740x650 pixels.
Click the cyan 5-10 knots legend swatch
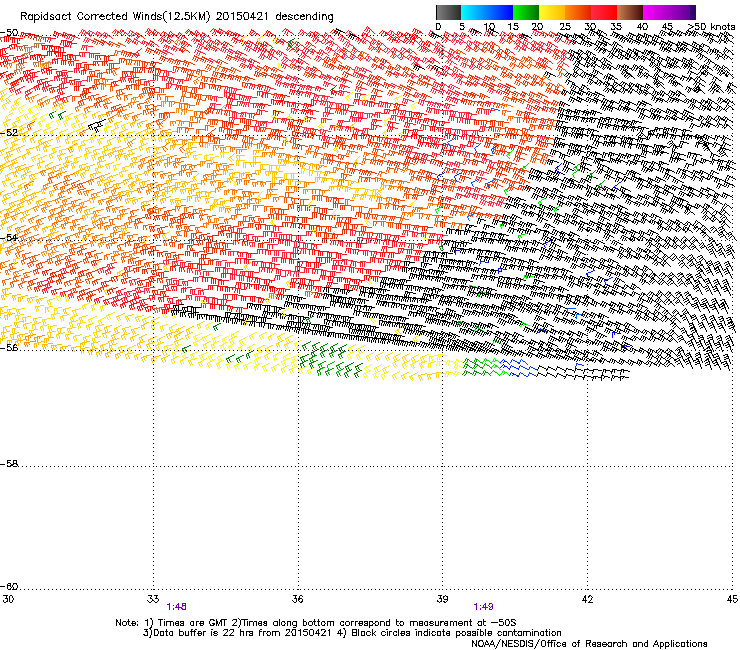pos(474,12)
